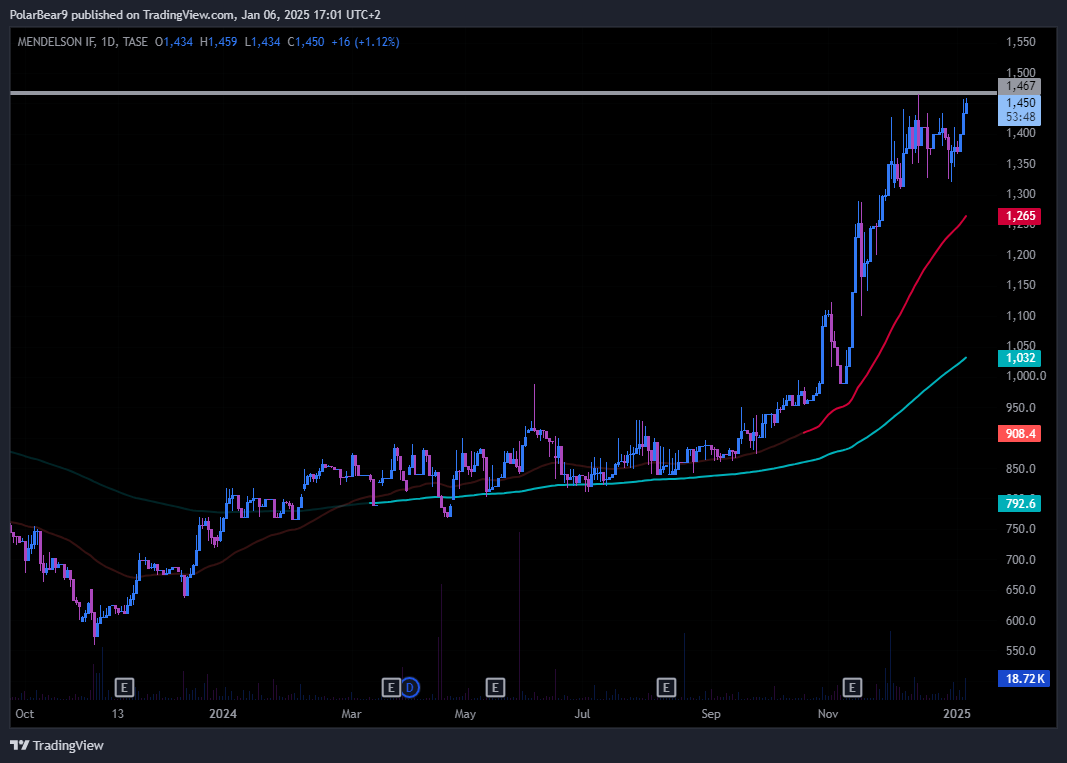Click the blue 1,450 current price label
Screen dimensions: 1067x763
(1019, 103)
